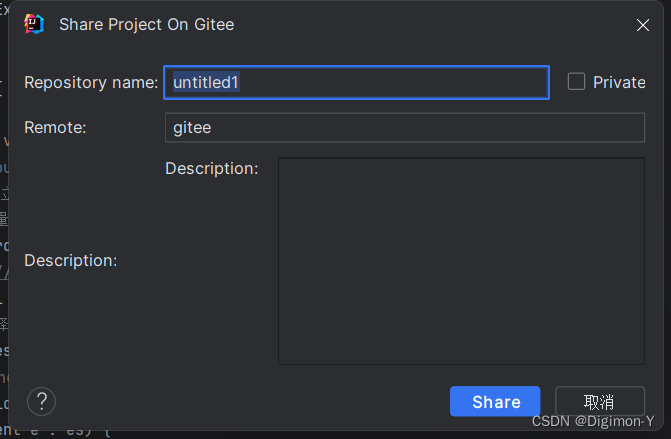Close the Share Project On Gitee dialog
This screenshot has height=439, width=671.
[644, 24]
